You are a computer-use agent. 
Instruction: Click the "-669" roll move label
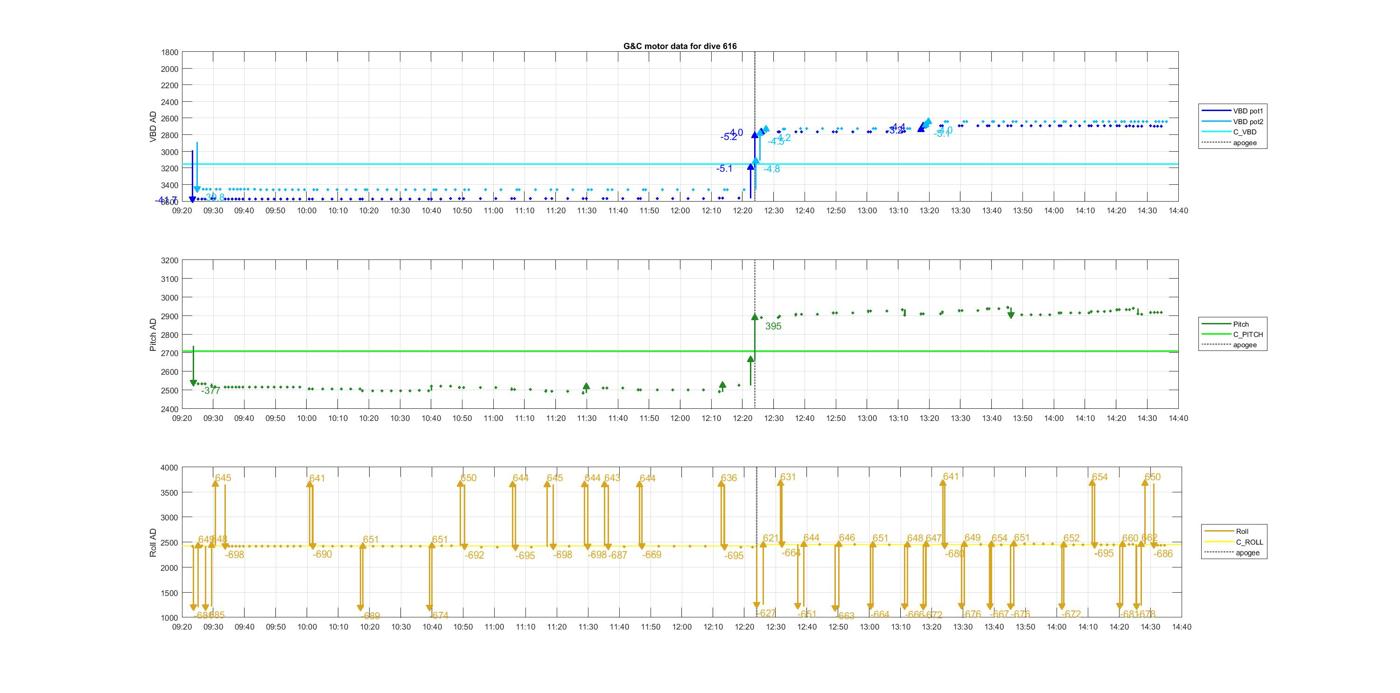pyautogui.click(x=651, y=555)
